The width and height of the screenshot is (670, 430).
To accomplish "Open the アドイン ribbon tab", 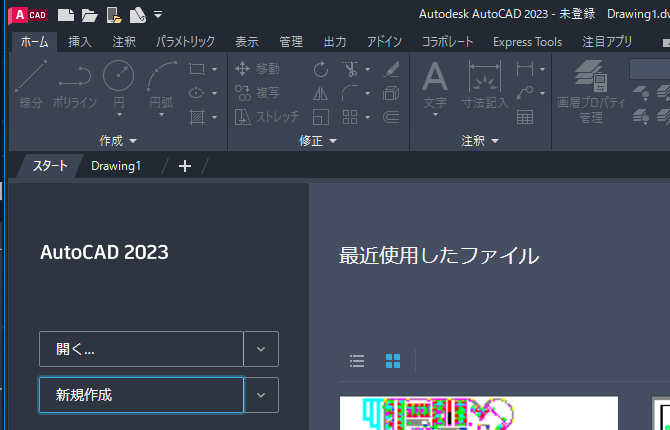I will [x=385, y=42].
